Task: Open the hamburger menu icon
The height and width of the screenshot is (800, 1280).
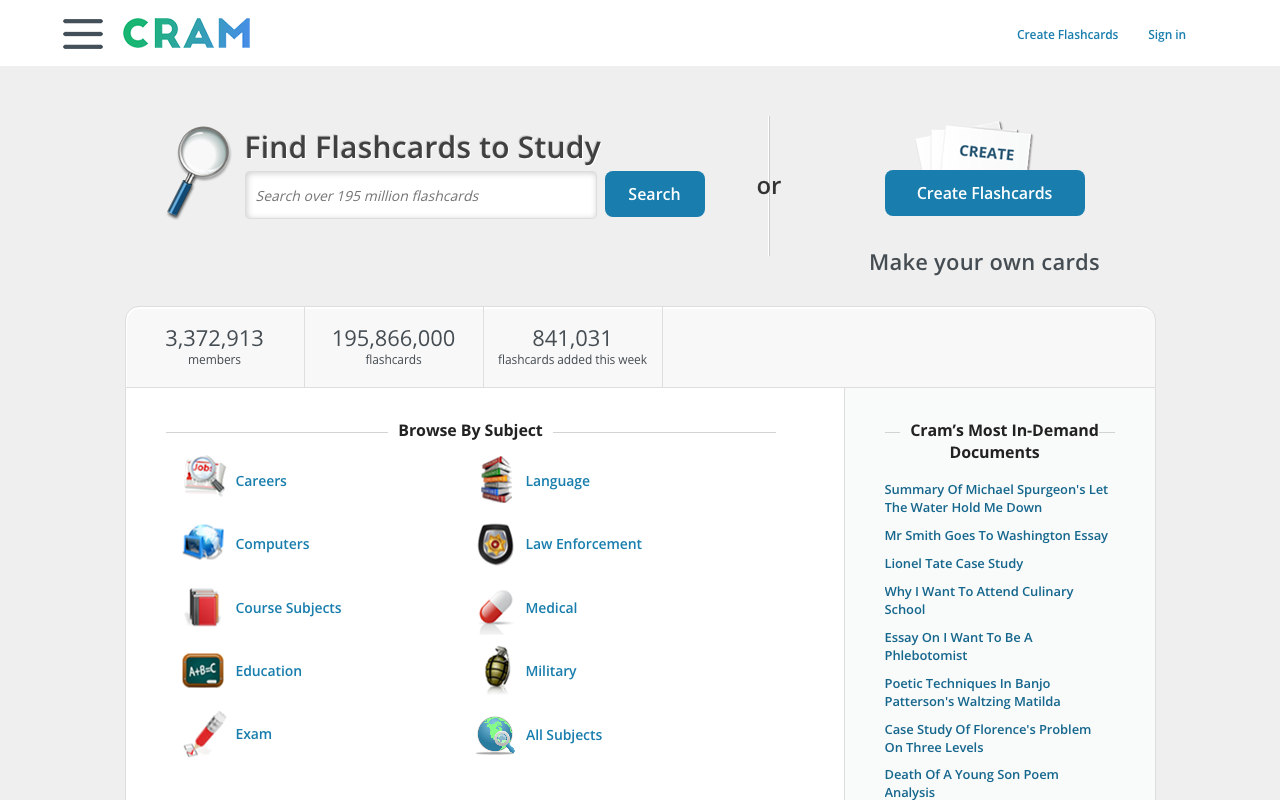Action: click(x=83, y=33)
